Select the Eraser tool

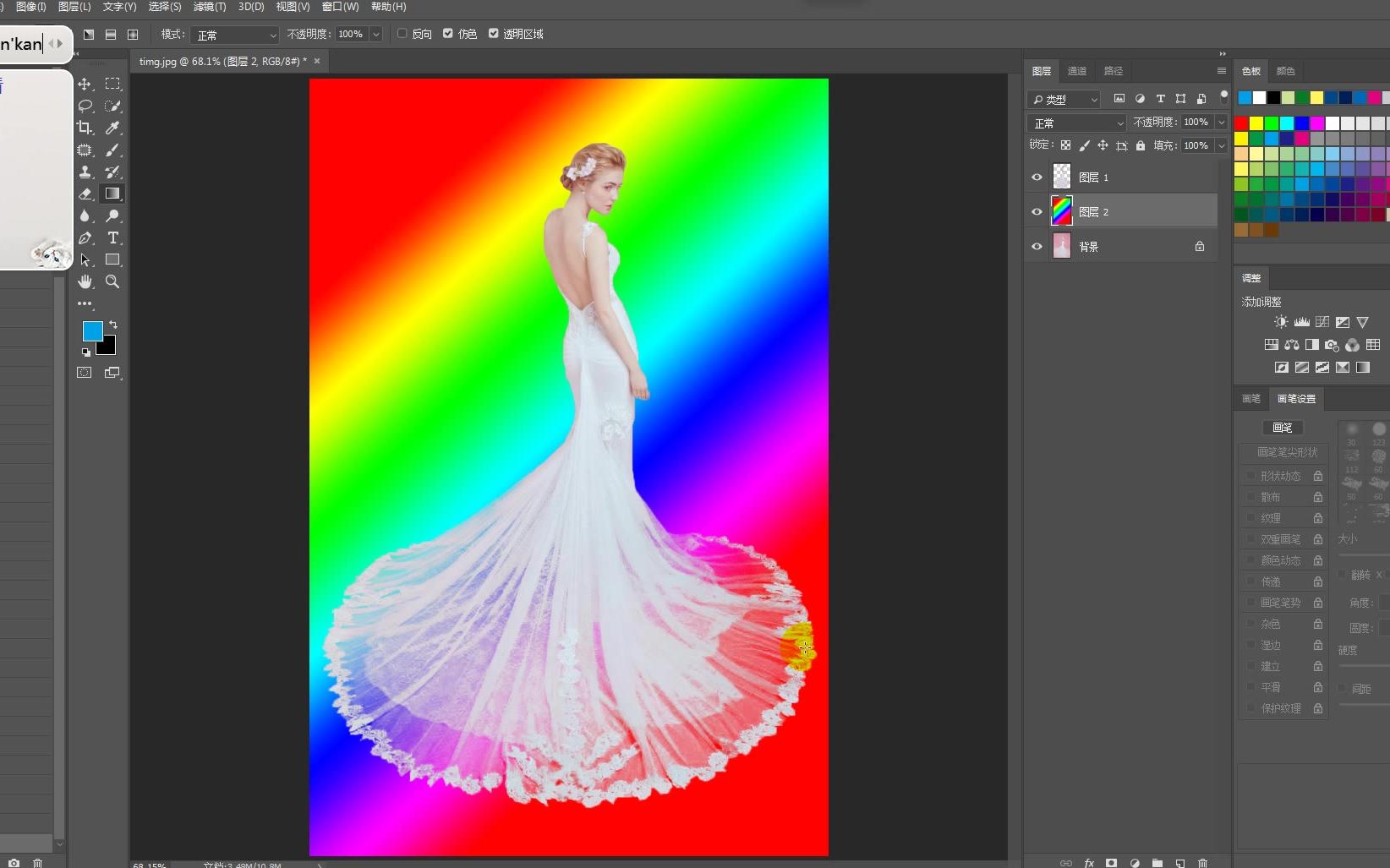85,194
